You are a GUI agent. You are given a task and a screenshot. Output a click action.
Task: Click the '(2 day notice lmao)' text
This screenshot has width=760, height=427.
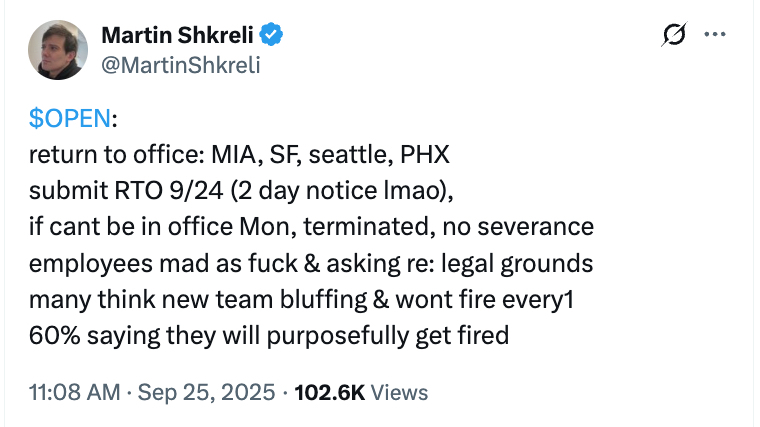pyautogui.click(x=353, y=192)
